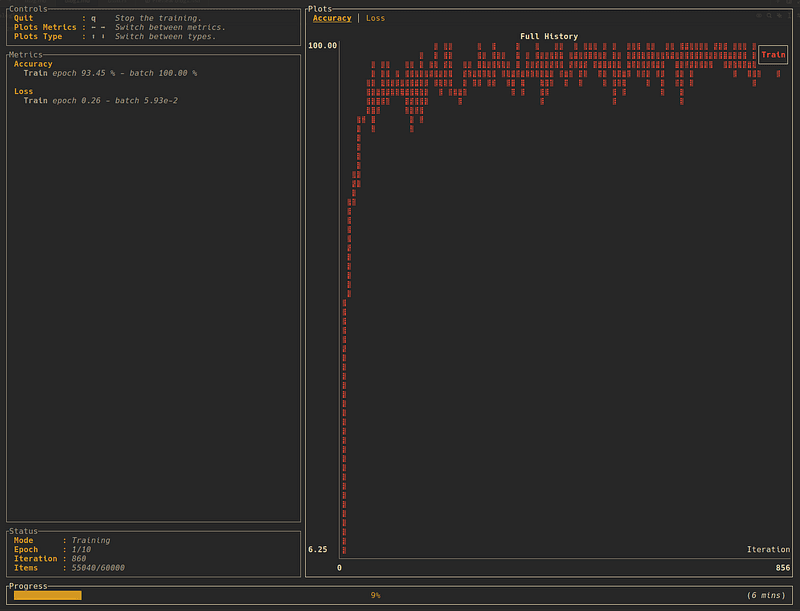Click the 'batch 5.93e-2' loss value
Image resolution: width=800 pixels, height=611 pixels.
pos(146,101)
